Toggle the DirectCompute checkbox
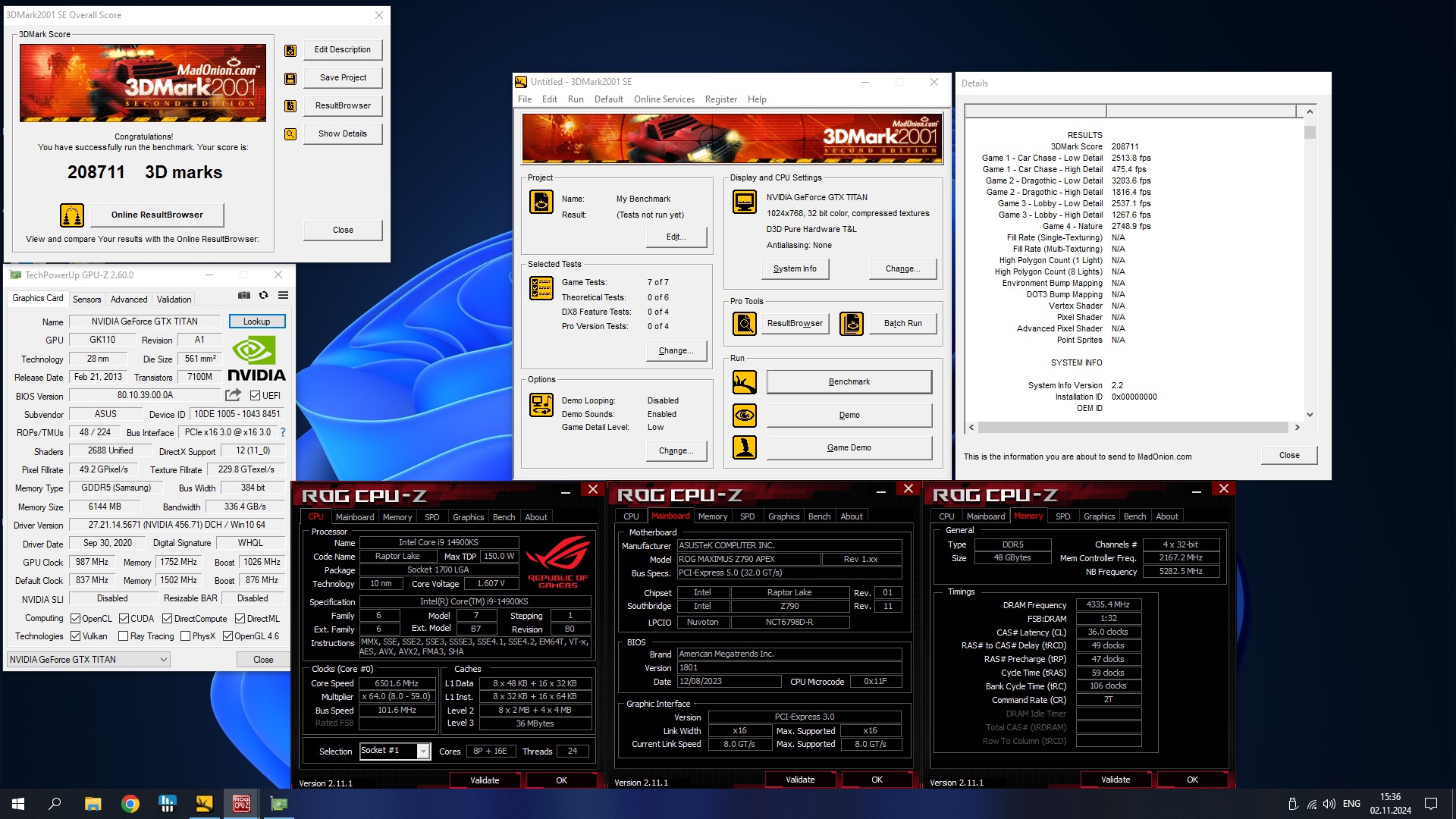This screenshot has height=819, width=1456. pyautogui.click(x=168, y=619)
